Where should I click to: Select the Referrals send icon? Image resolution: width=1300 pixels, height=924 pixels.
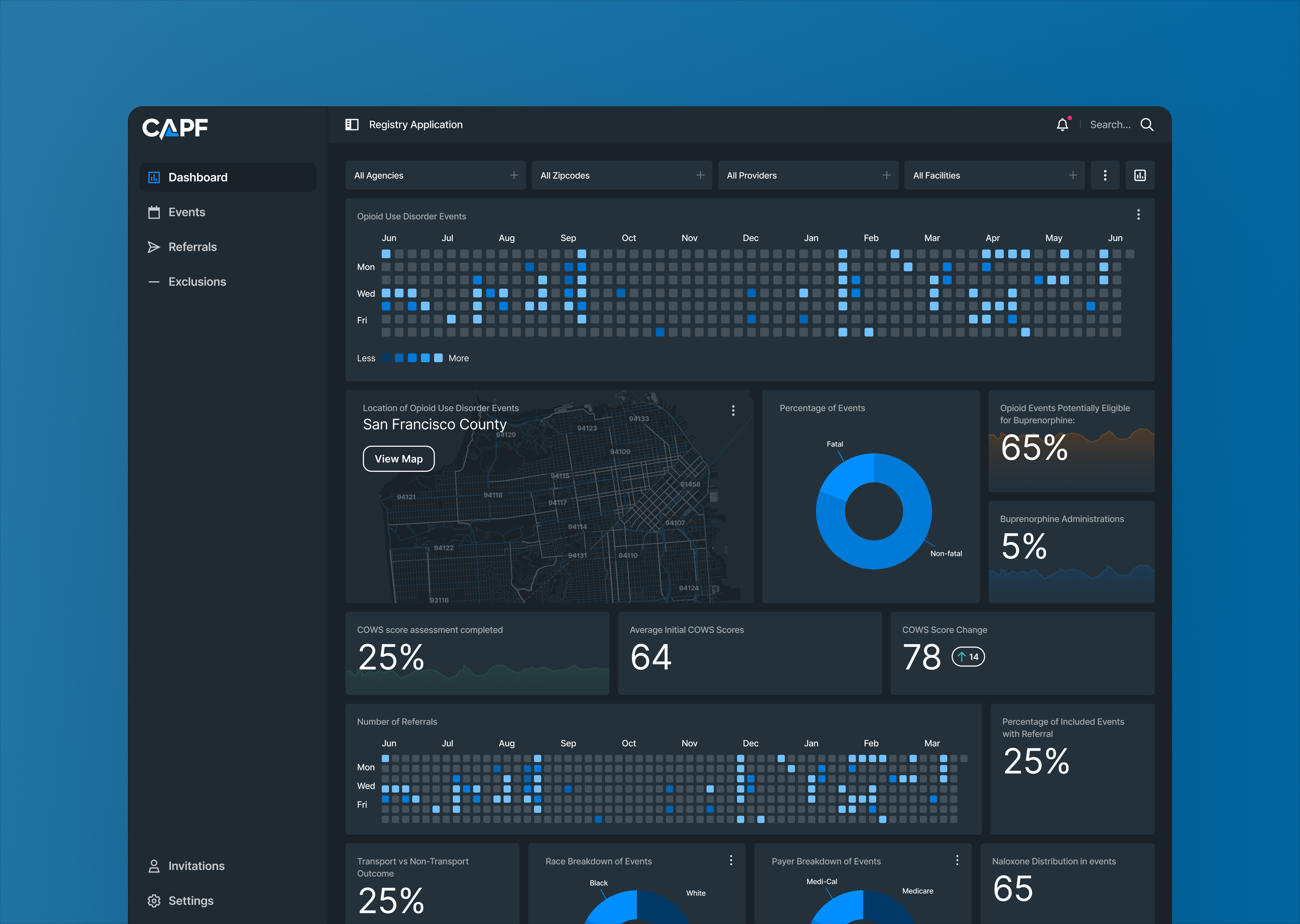click(154, 246)
